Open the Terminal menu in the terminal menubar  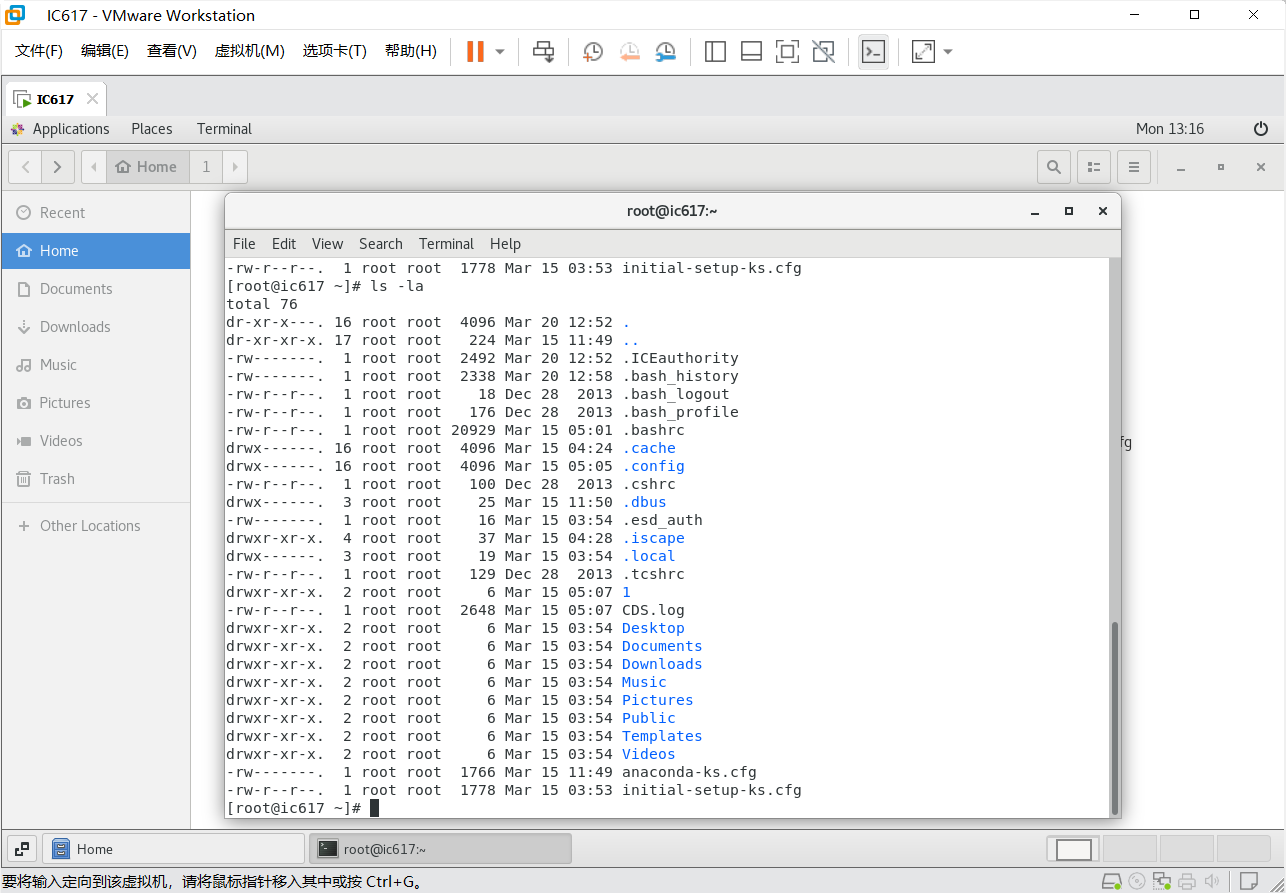click(x=446, y=244)
